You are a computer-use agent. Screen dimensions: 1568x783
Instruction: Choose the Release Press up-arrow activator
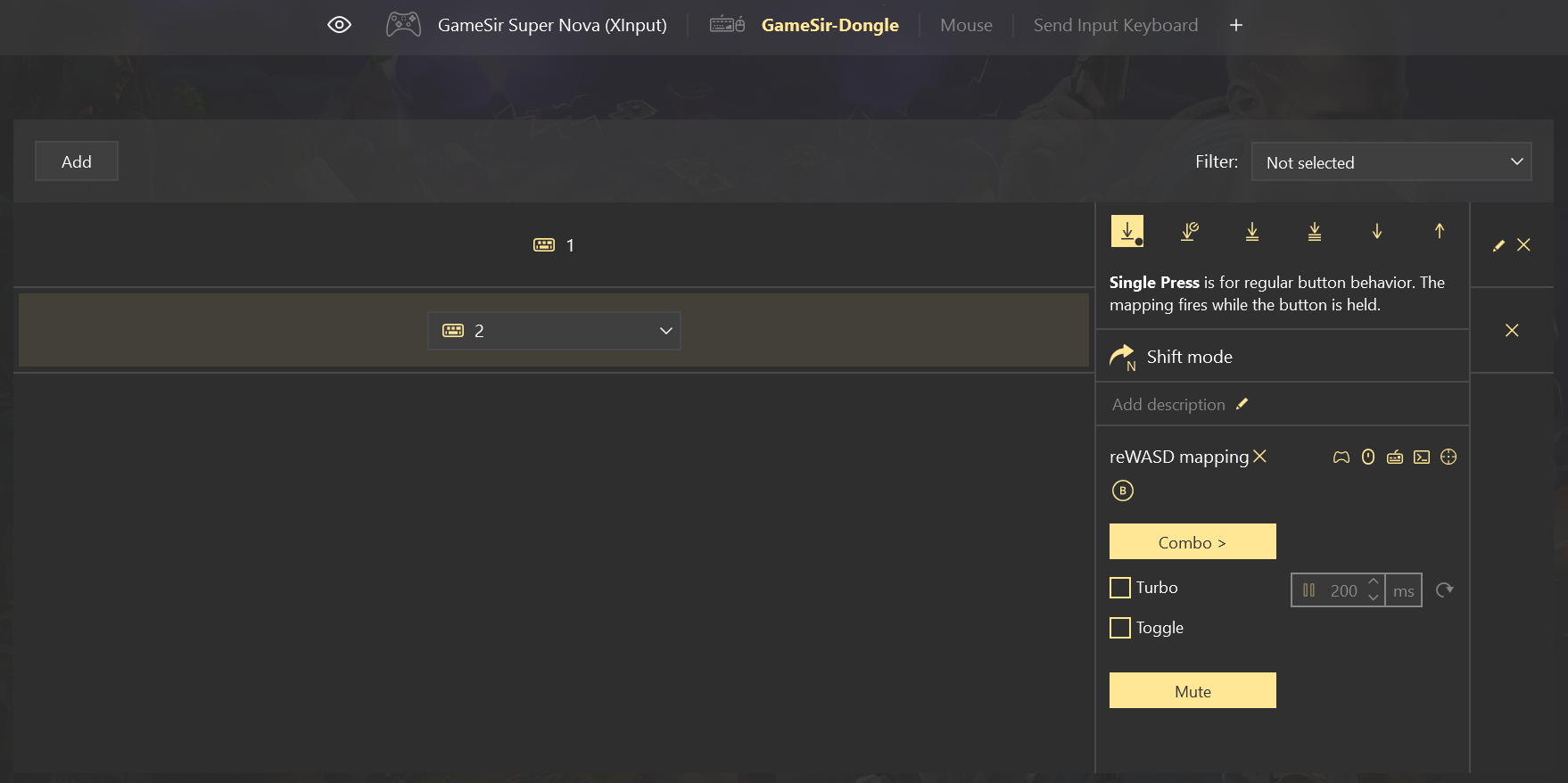1440,232
